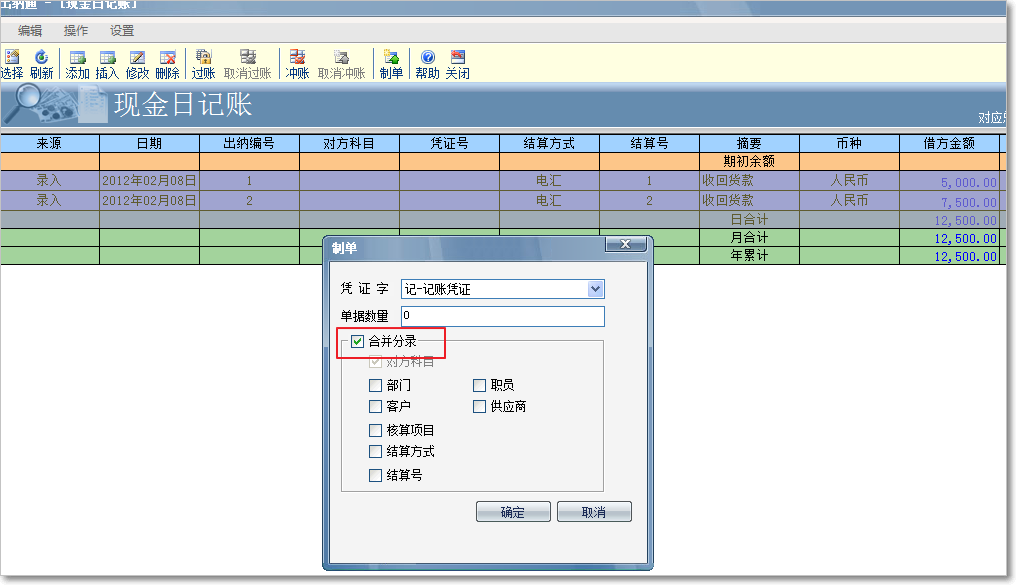The width and height of the screenshot is (1016, 585).
Task: Open the 设置 menu
Action: (122, 31)
